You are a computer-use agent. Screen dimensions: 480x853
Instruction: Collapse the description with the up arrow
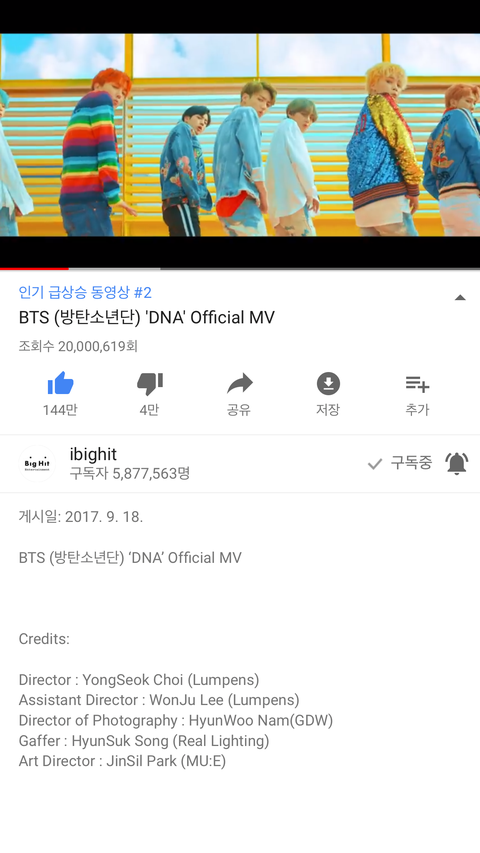pos(460,298)
